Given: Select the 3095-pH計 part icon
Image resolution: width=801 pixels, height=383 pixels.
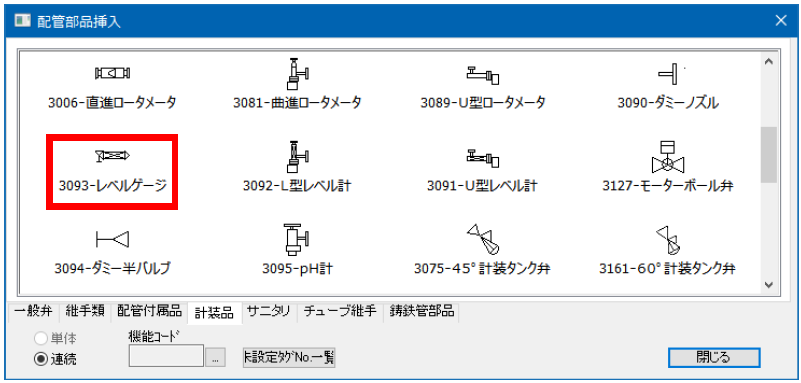Looking at the screenshot, I should pyautogui.click(x=297, y=240).
